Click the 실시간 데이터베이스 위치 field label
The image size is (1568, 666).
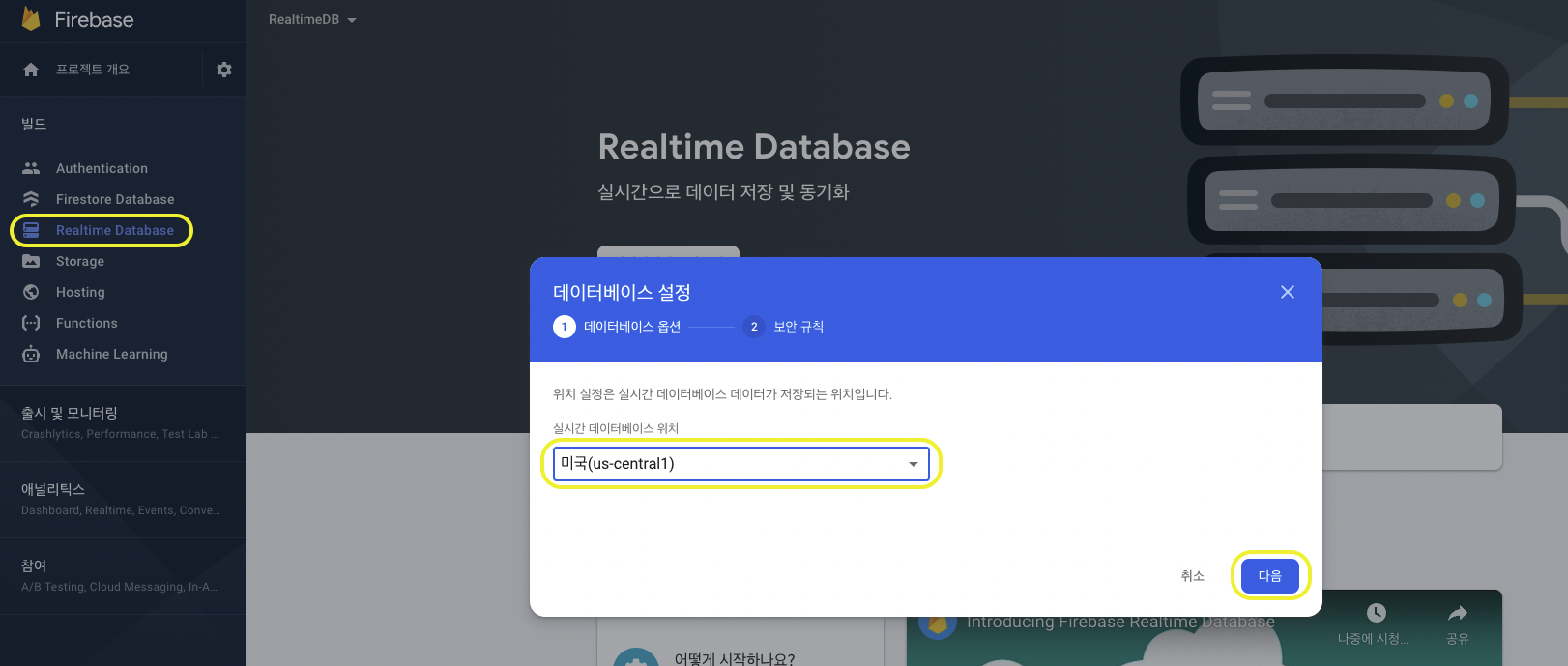616,428
